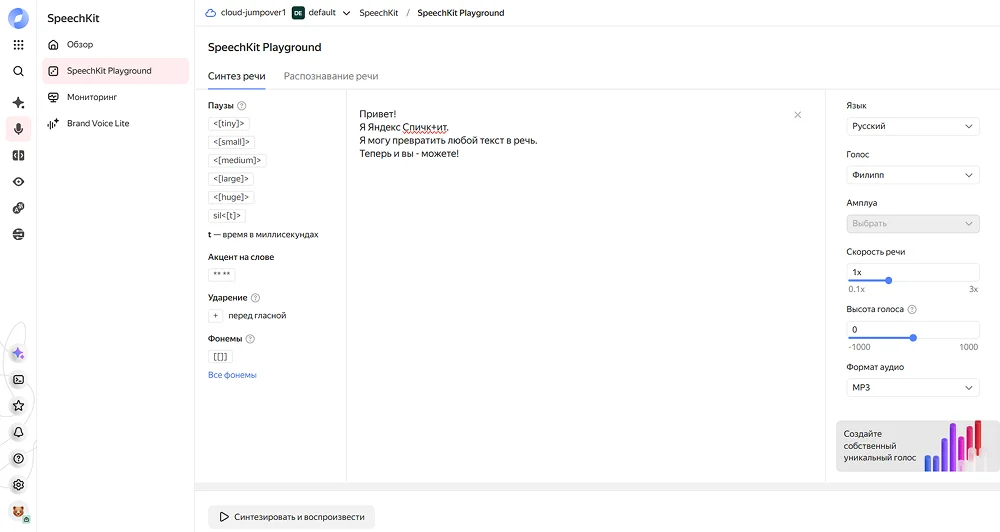Open Brand Voice Lite sidebar item
This screenshot has height=532, width=1000.
115,123
